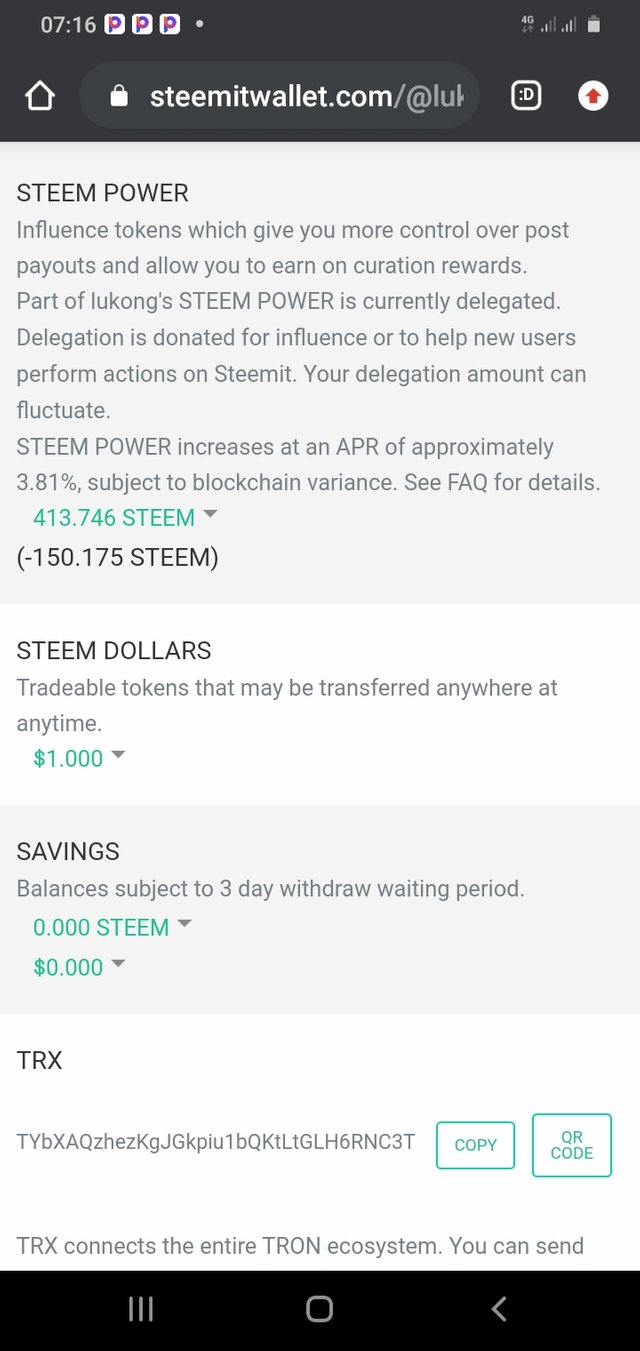Tap the red upward arrow update icon
The height and width of the screenshot is (1351, 640).
593,96
